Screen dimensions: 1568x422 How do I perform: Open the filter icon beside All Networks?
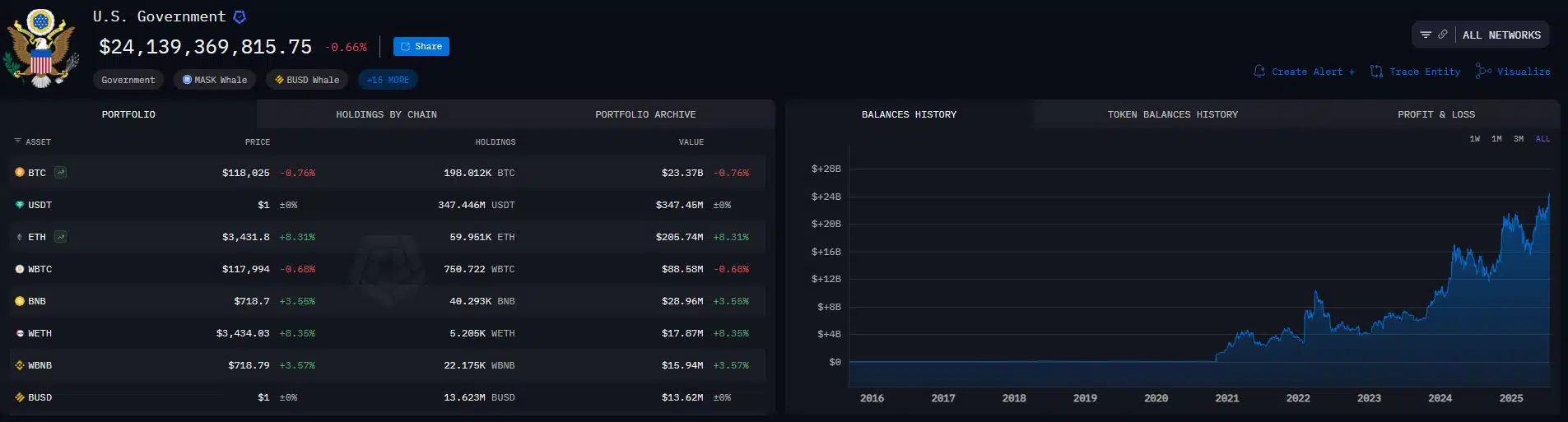click(1426, 35)
